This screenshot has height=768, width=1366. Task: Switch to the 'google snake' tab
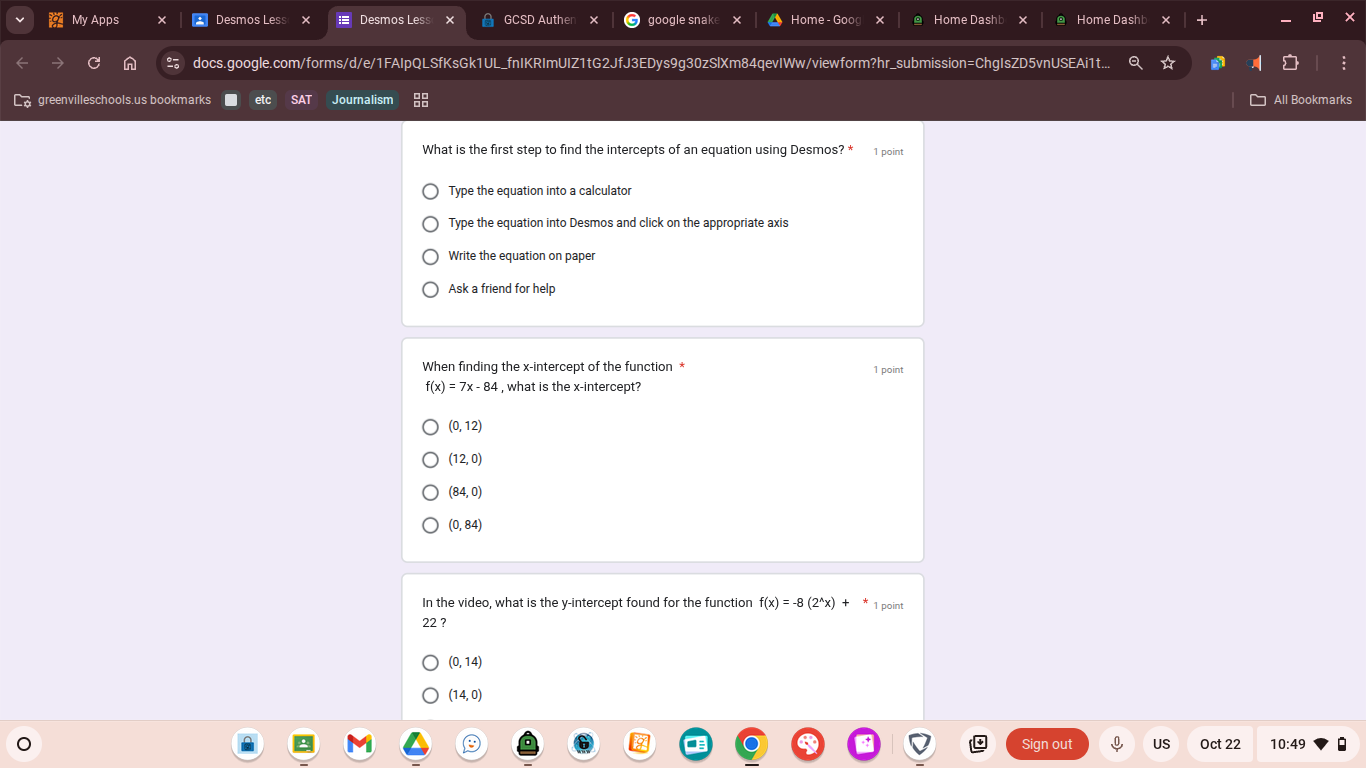pos(678,19)
